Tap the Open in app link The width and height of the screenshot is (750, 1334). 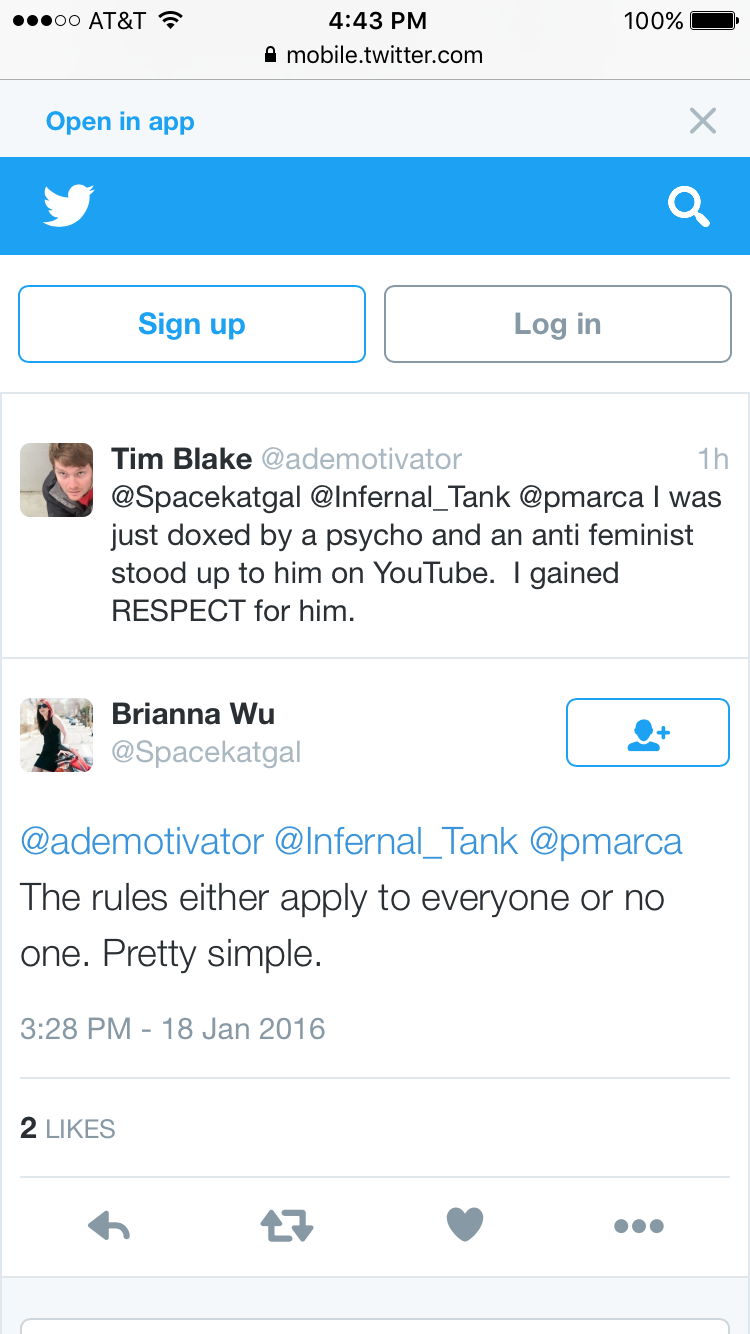(x=120, y=122)
